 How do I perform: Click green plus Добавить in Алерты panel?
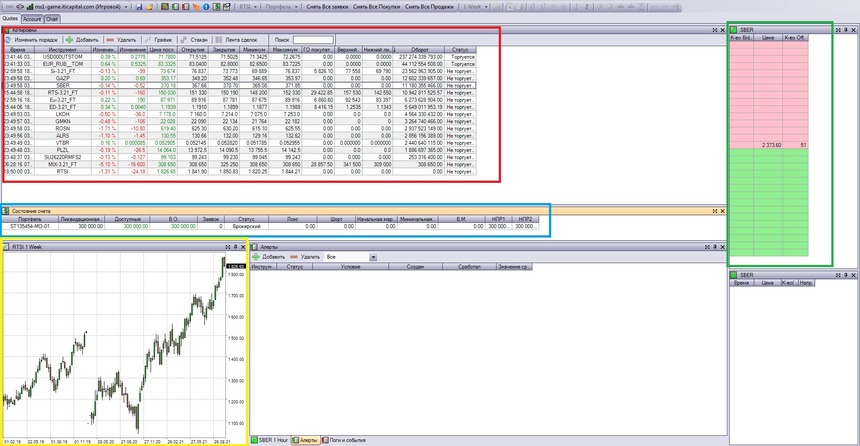(268, 257)
